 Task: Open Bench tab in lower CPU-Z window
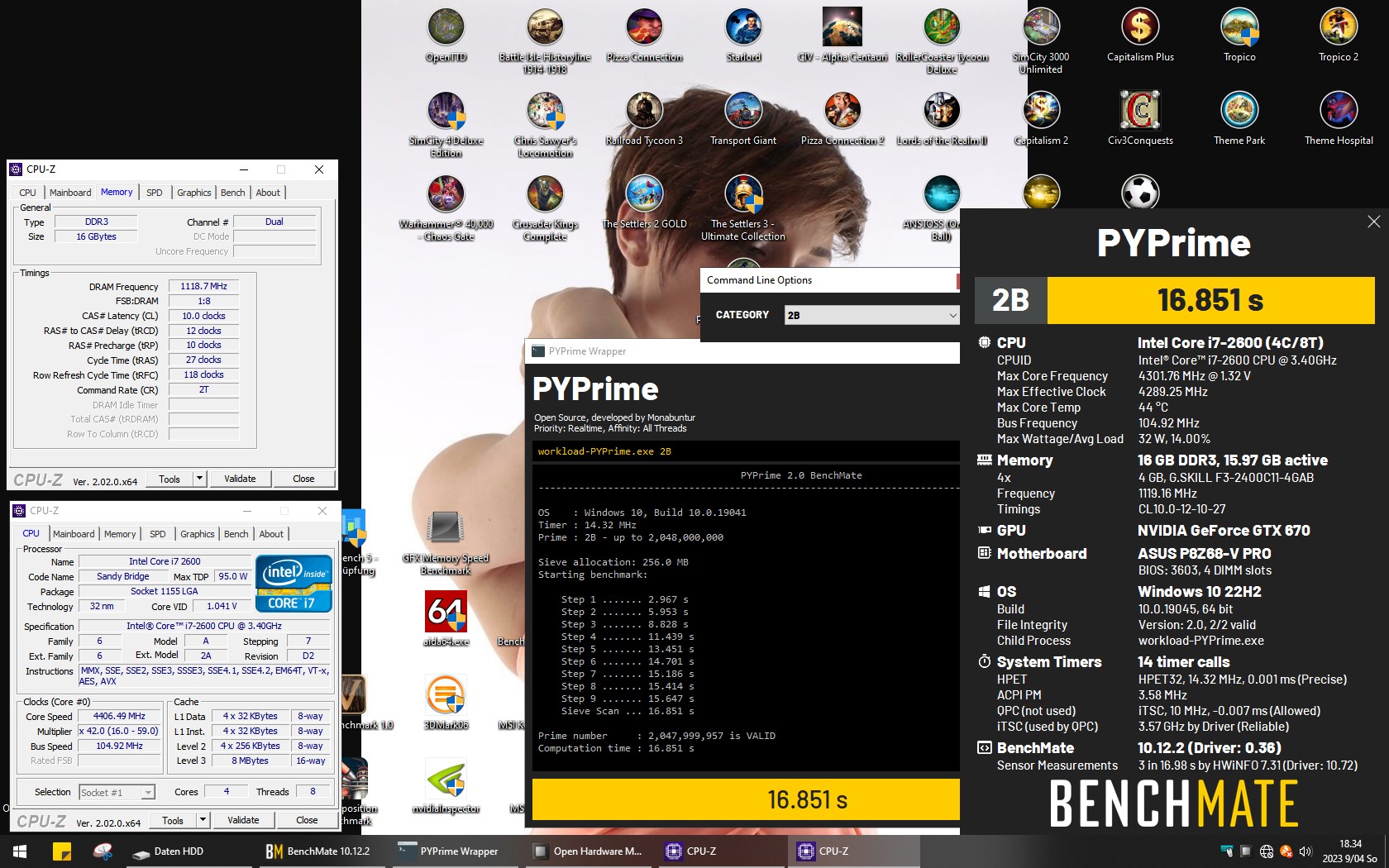236,534
